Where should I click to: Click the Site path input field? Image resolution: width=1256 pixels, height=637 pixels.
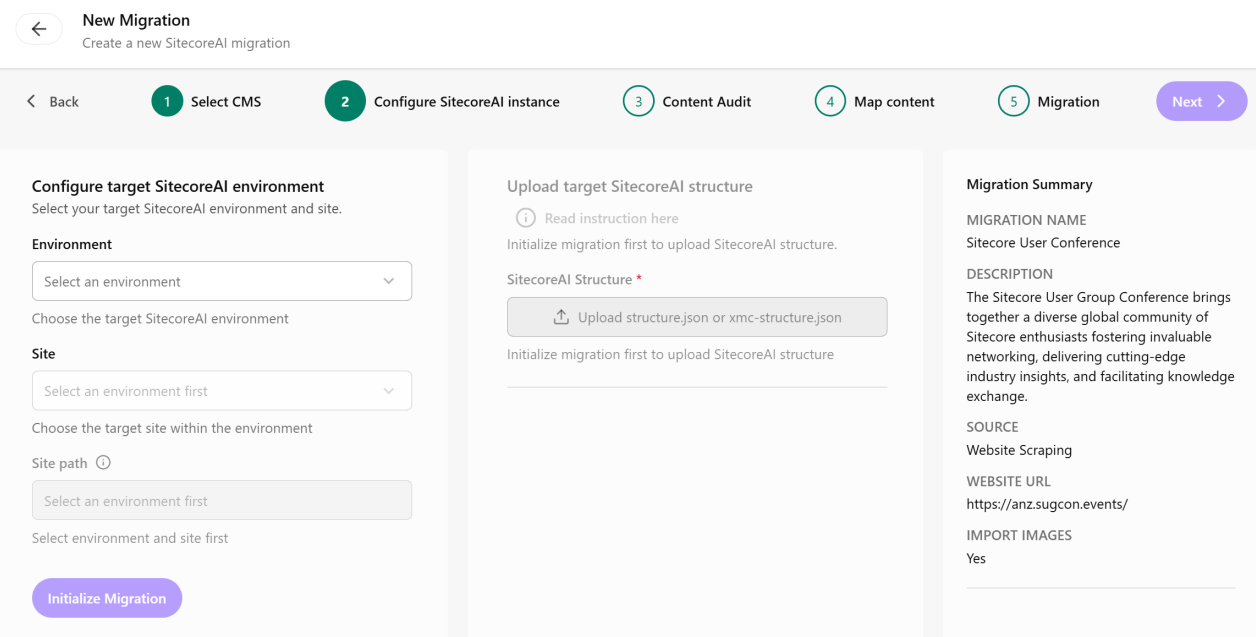pyautogui.click(x=222, y=500)
